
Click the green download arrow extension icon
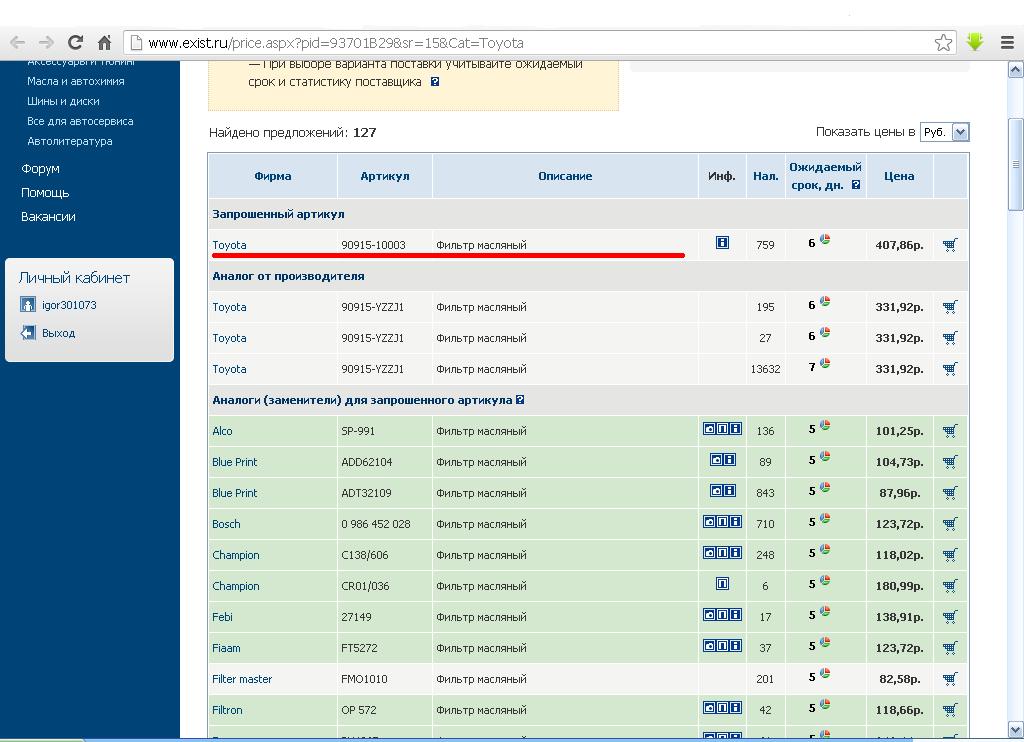[975, 42]
